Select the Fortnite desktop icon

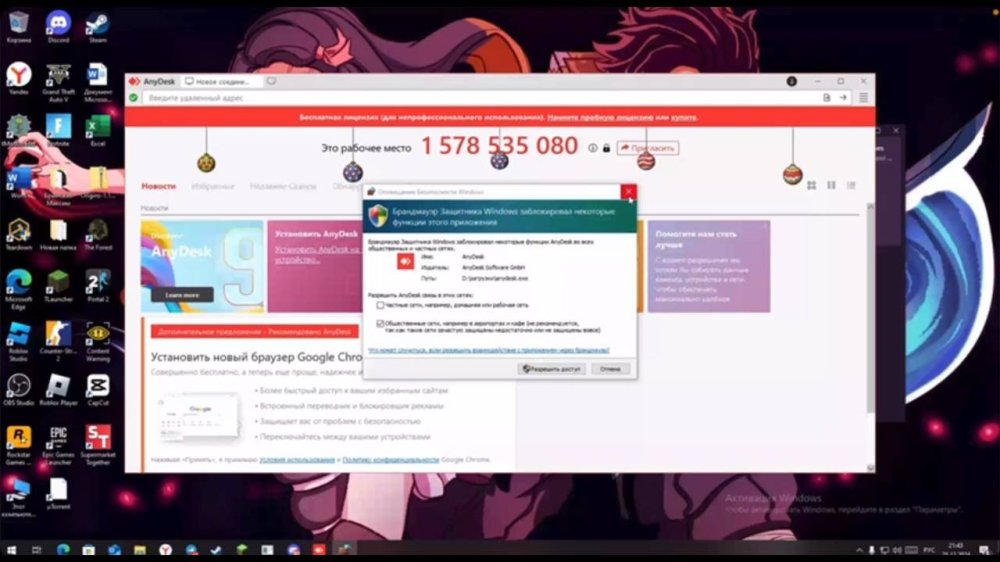[x=58, y=130]
